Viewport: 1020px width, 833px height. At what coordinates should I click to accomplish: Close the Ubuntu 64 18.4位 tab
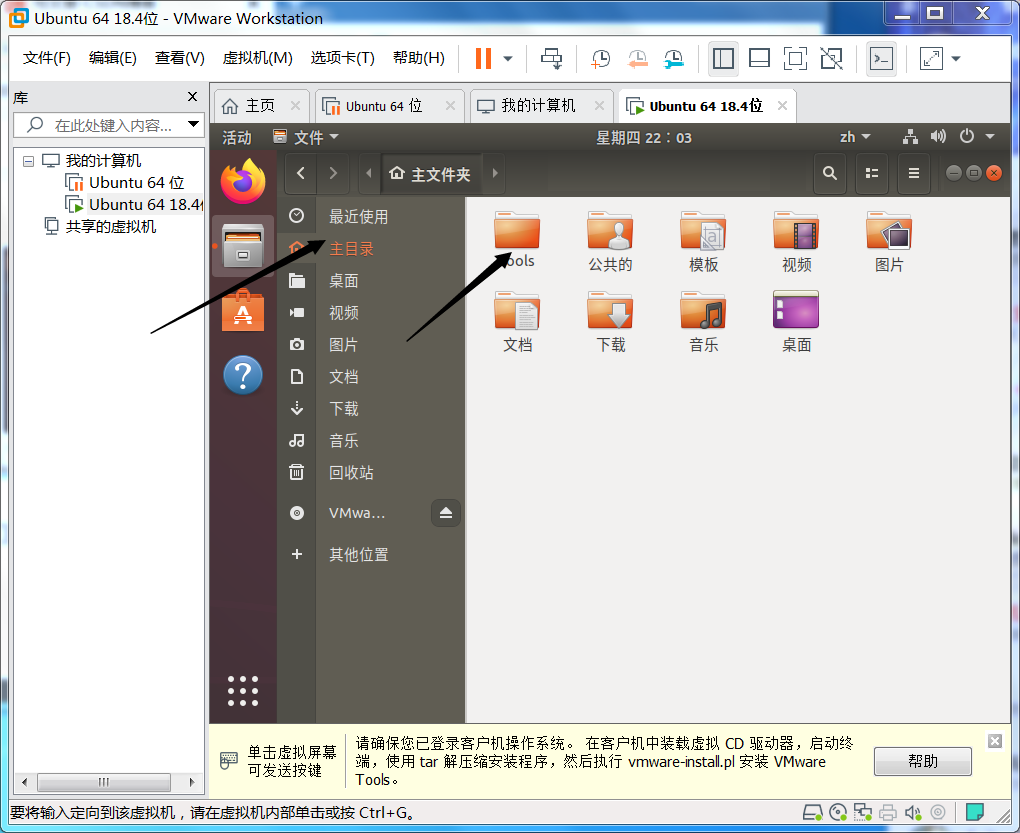click(x=783, y=105)
